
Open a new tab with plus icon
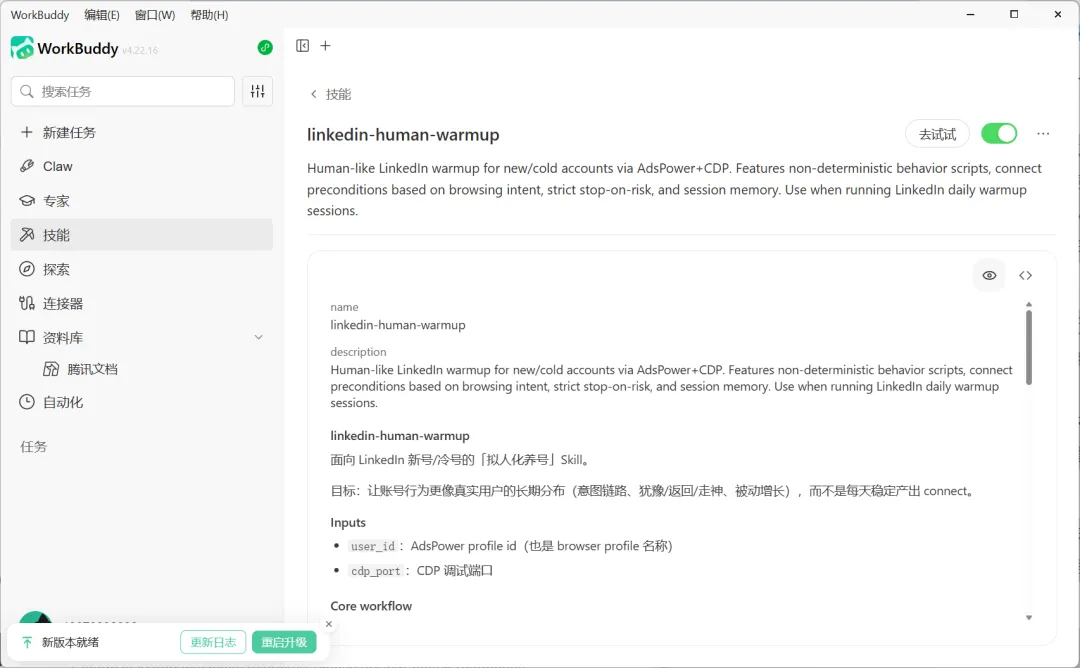326,45
